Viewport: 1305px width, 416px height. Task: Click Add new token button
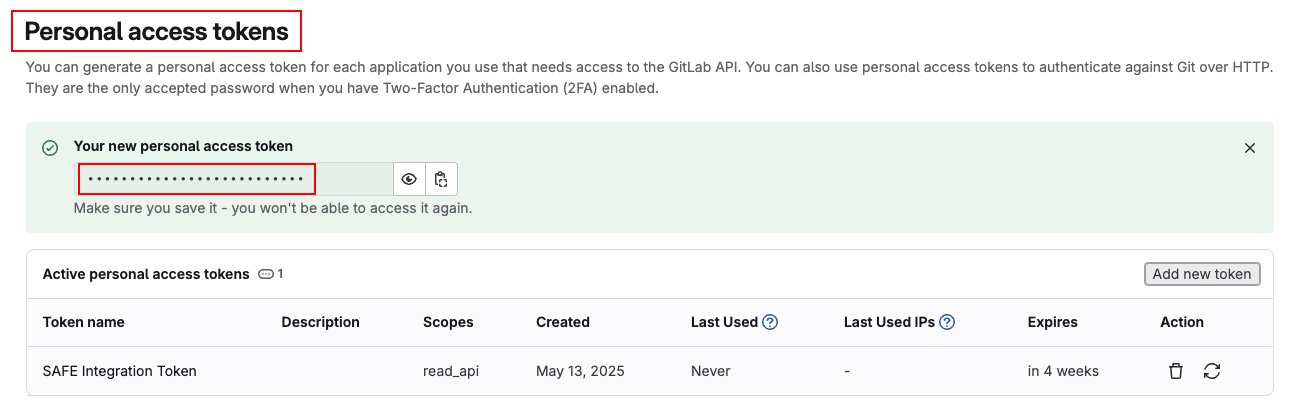click(1202, 274)
